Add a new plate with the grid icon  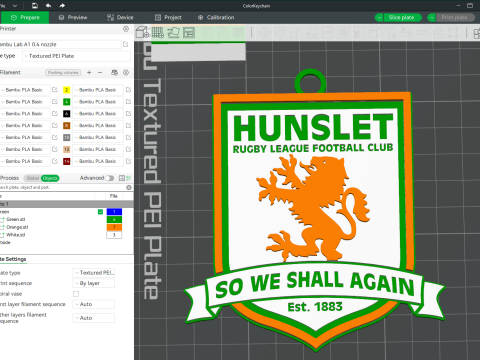click(x=158, y=32)
